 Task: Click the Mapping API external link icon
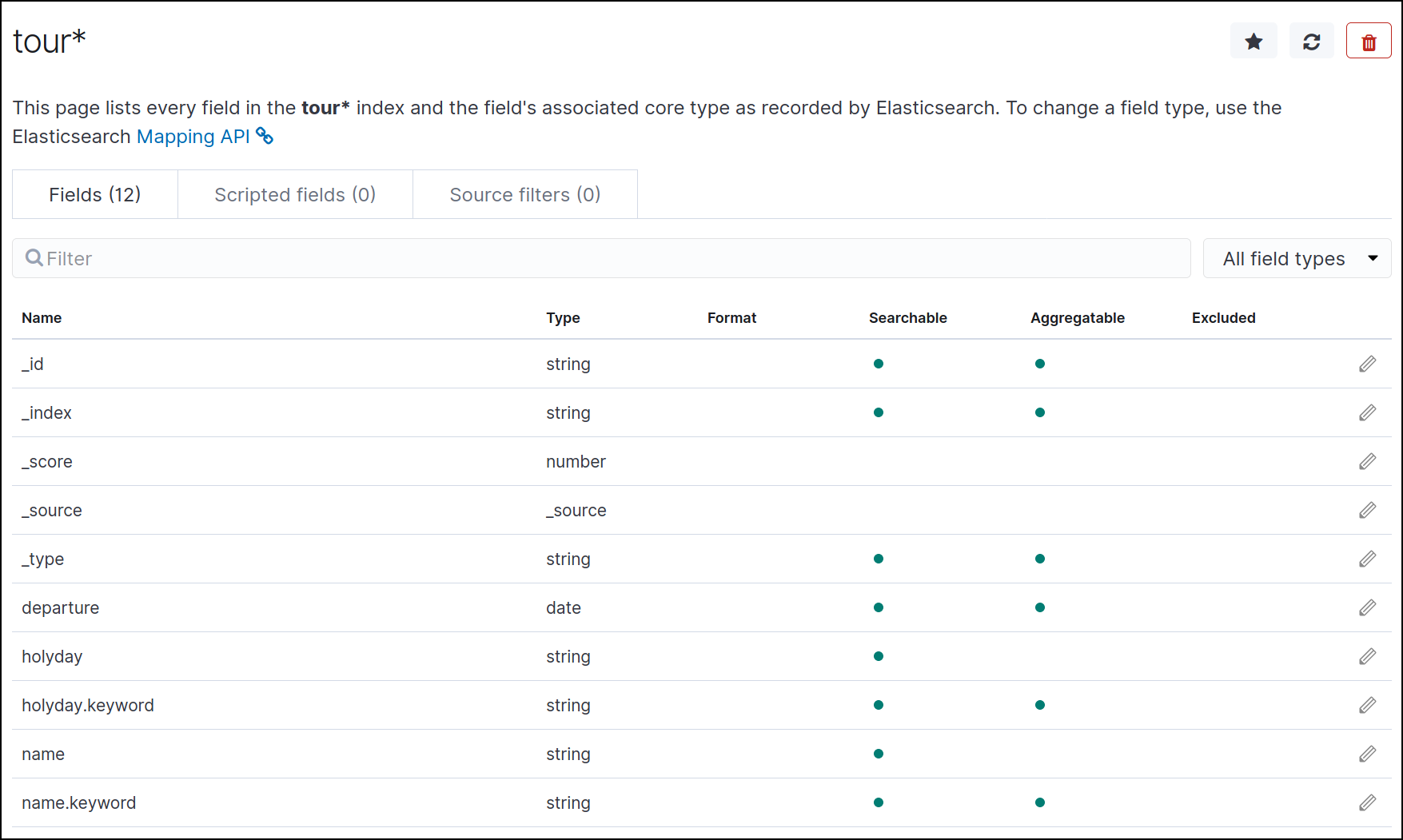point(265,137)
